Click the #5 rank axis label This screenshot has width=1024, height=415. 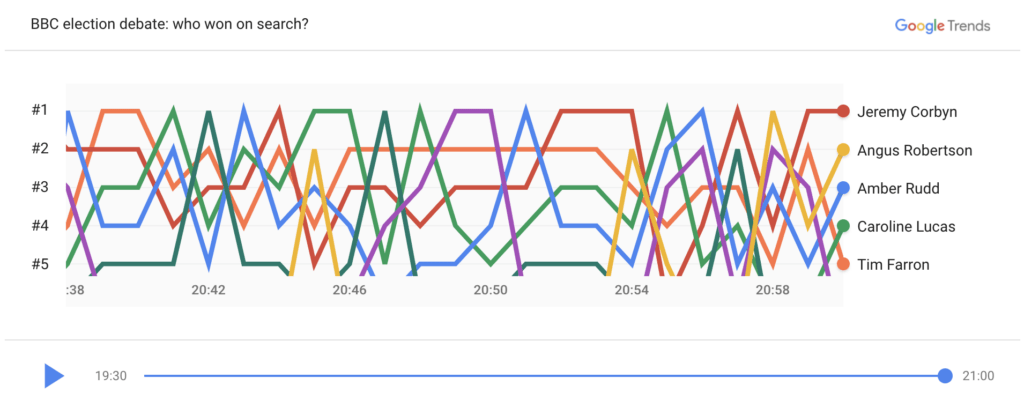tap(40, 264)
